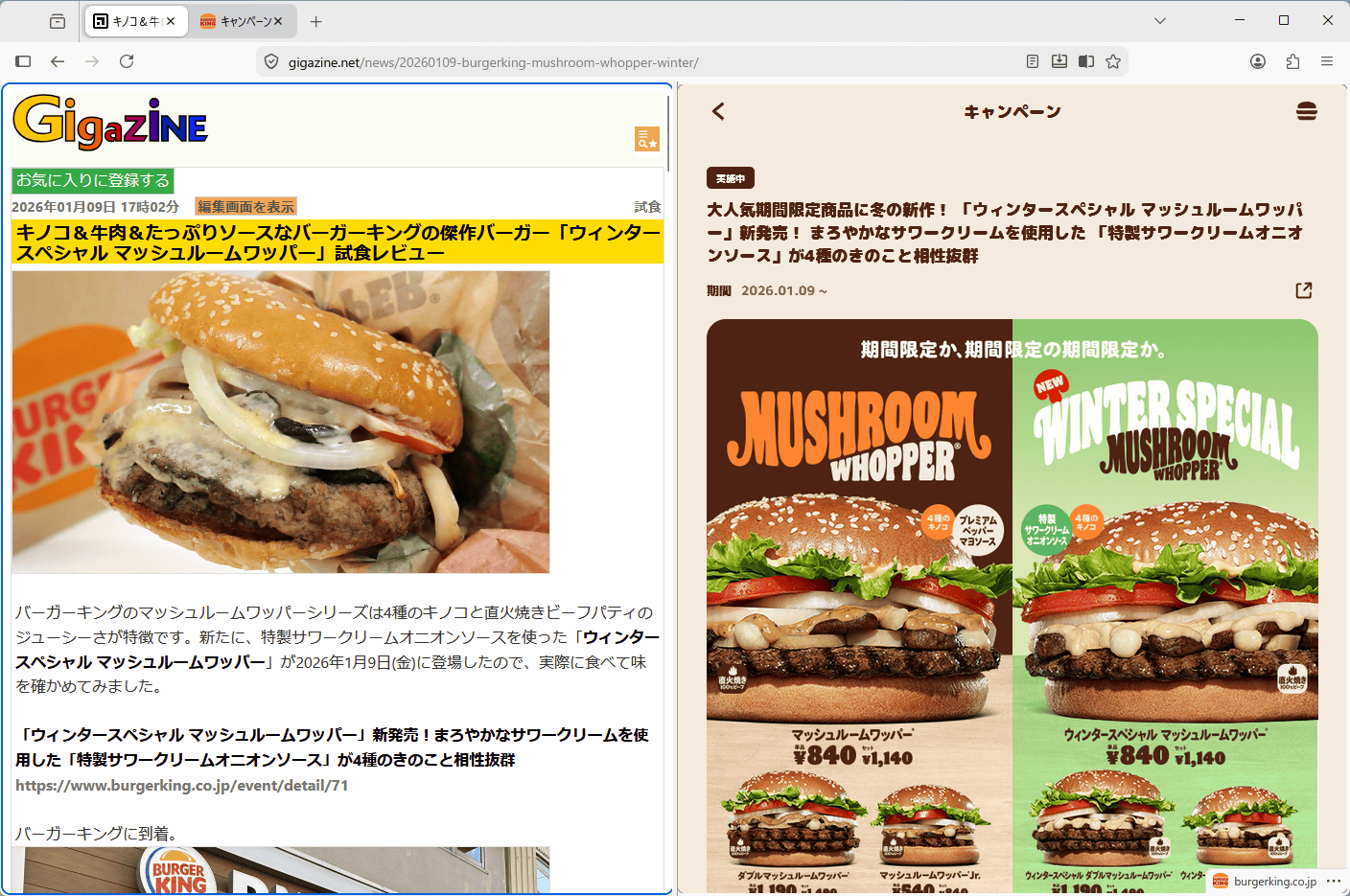Switch to the キャンペーン Burger King tab

[x=240, y=21]
